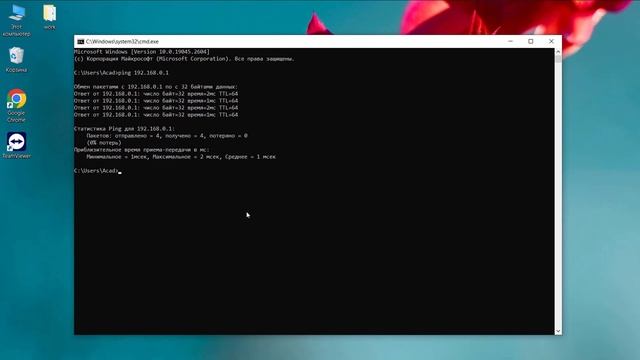The height and width of the screenshot is (360, 640).
Task: Click the approximate round-trip time header
Action: pyautogui.click(x=141, y=150)
